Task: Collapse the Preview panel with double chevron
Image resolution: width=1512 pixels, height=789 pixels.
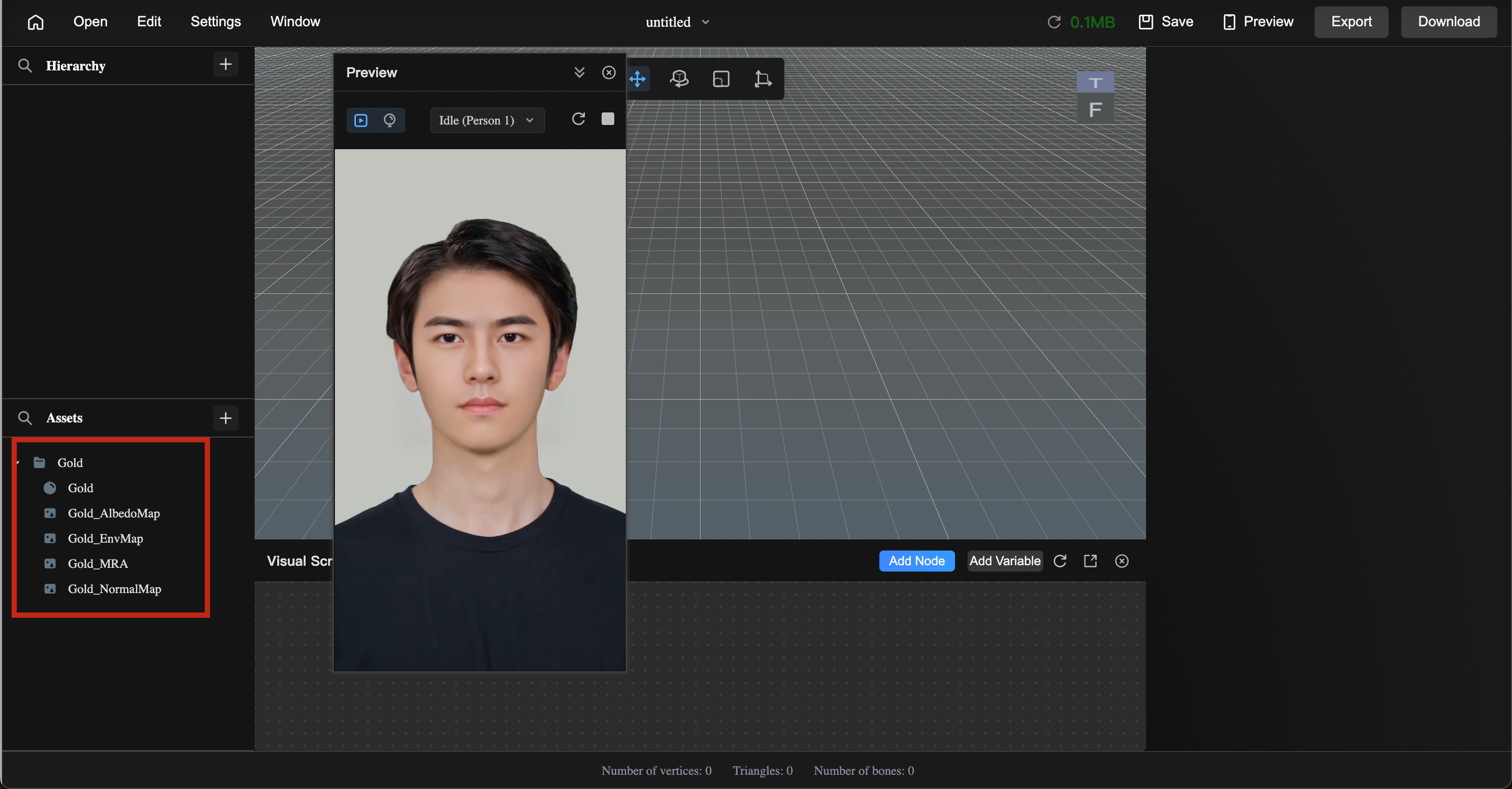Action: (x=579, y=72)
